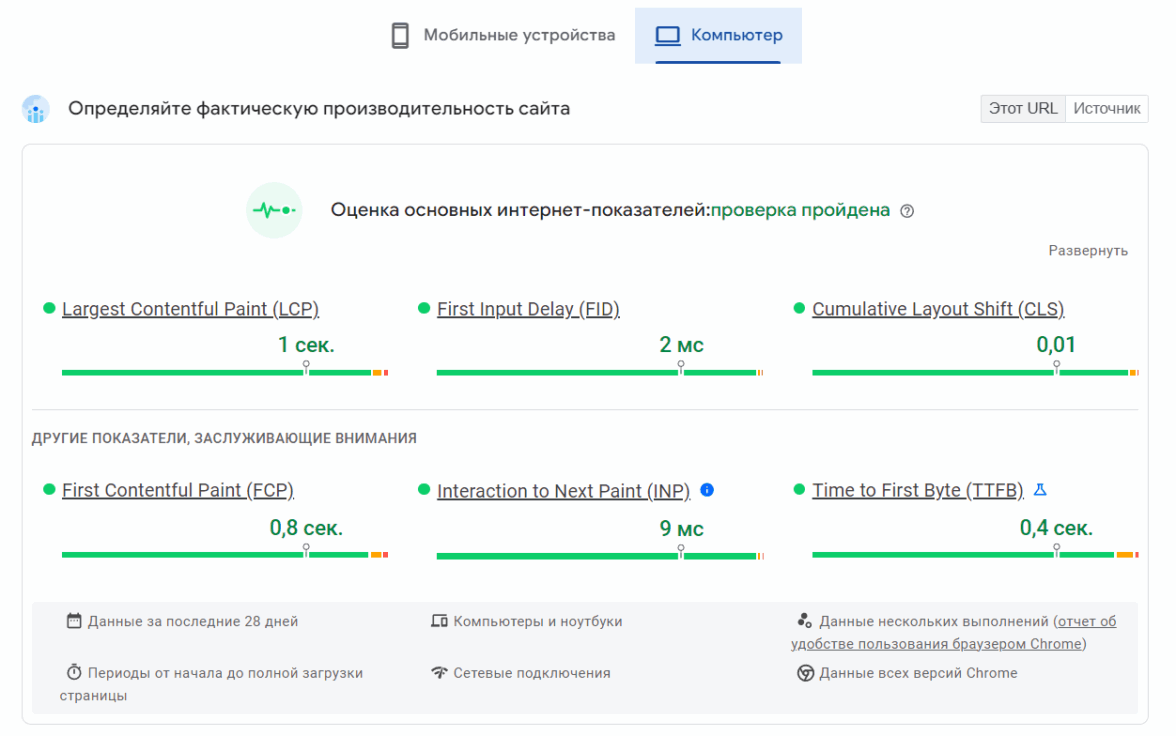Click the mobile phone icon
The image size is (1176, 736).
400,36
